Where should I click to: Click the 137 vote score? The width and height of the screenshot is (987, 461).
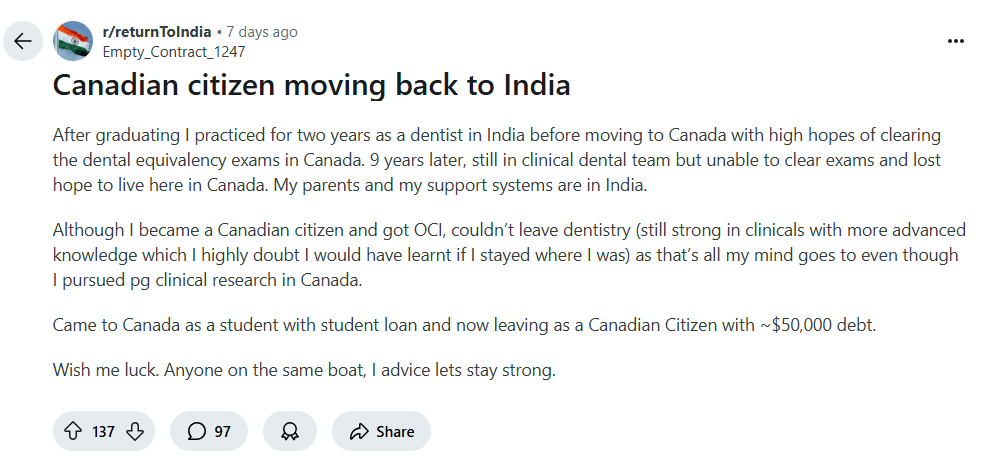(x=104, y=431)
